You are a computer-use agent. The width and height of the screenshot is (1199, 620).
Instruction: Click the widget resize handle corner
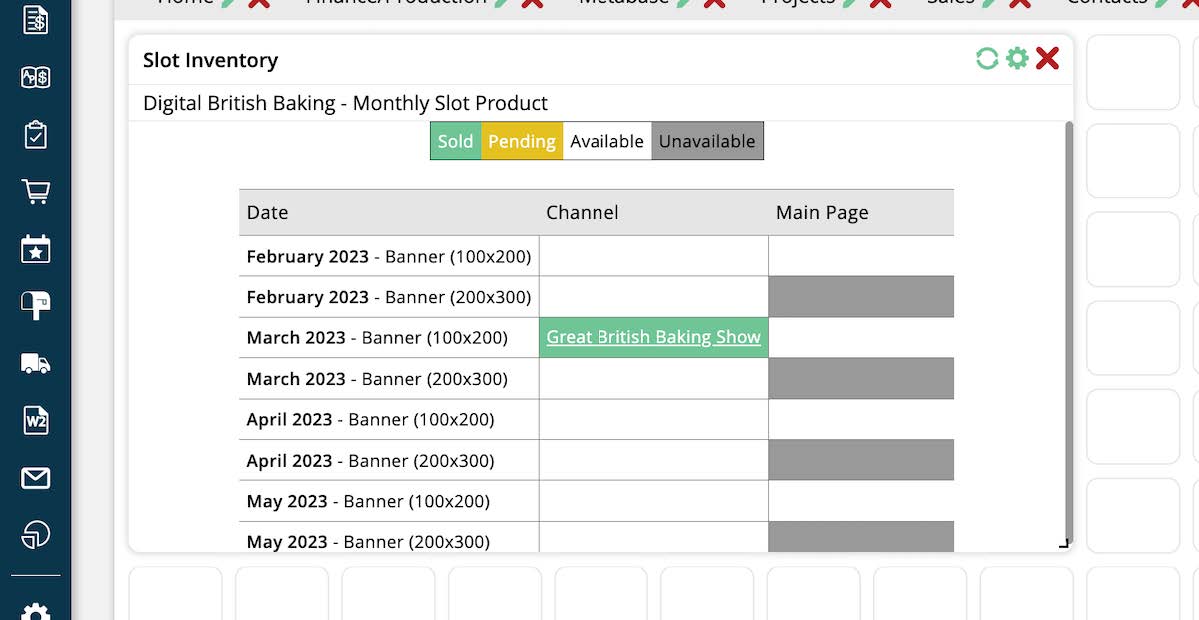click(x=1063, y=544)
